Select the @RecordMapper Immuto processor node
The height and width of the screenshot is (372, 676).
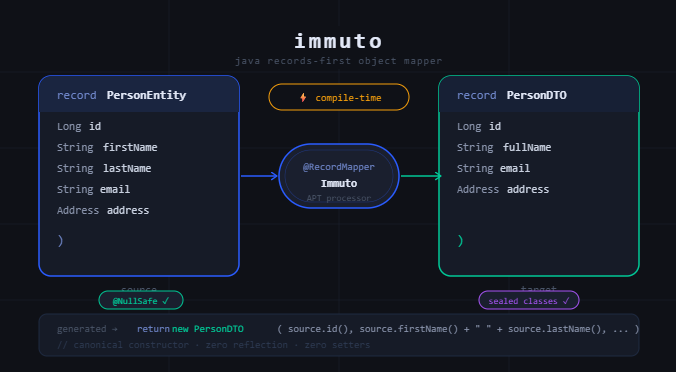(339, 176)
